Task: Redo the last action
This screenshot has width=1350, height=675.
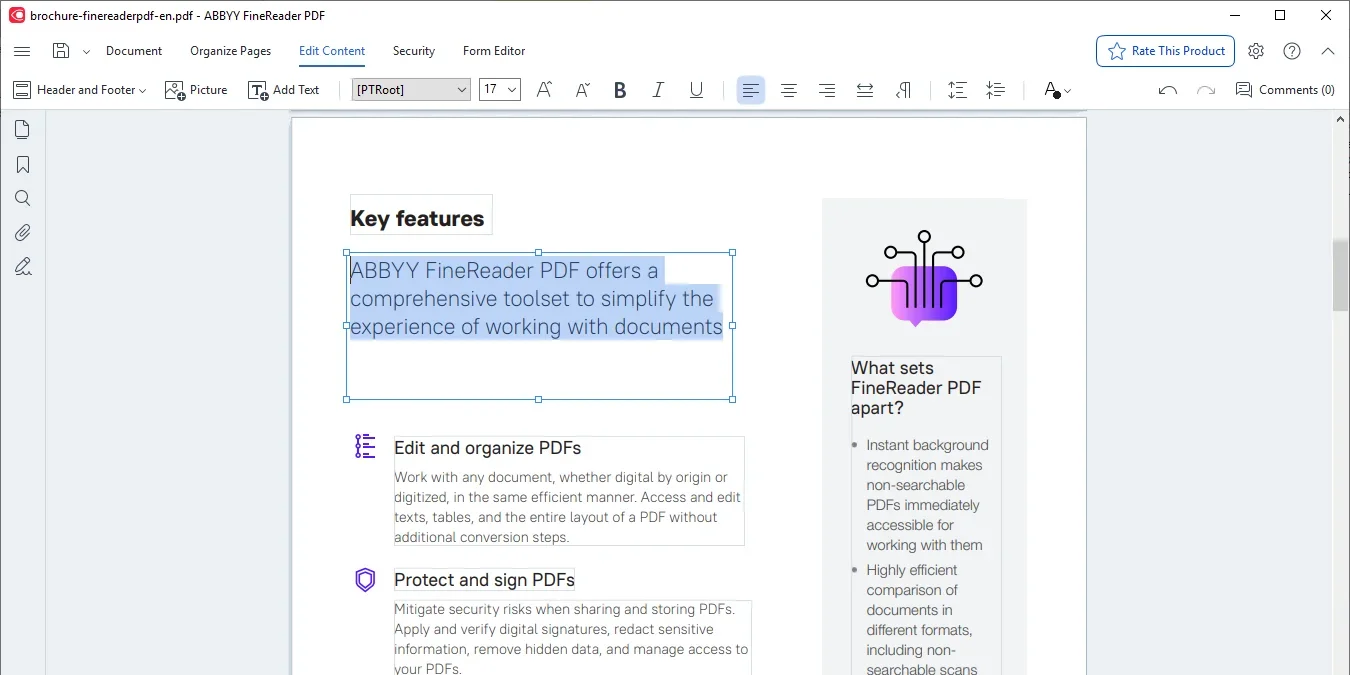Action: 1205,90
